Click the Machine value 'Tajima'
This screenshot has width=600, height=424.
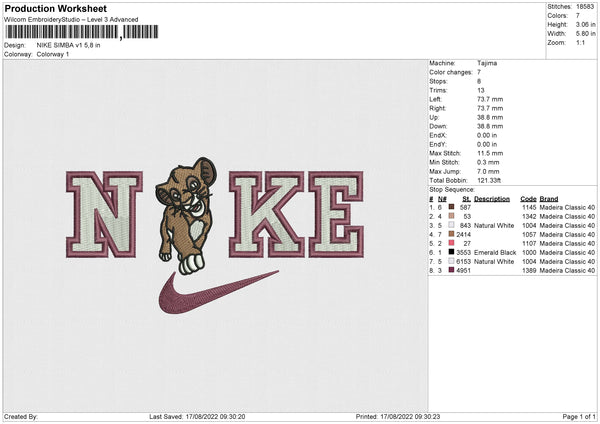pyautogui.click(x=487, y=63)
